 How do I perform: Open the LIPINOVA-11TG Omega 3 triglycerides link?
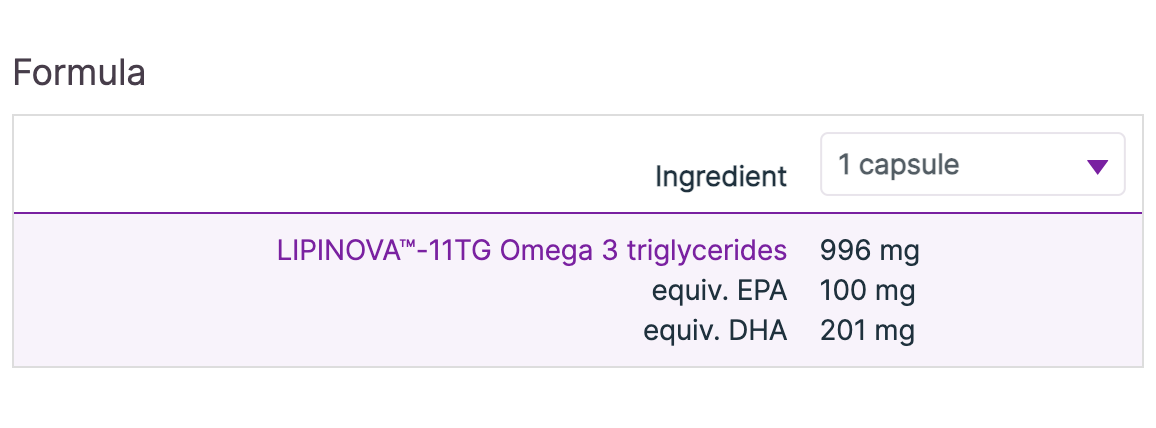[531, 250]
